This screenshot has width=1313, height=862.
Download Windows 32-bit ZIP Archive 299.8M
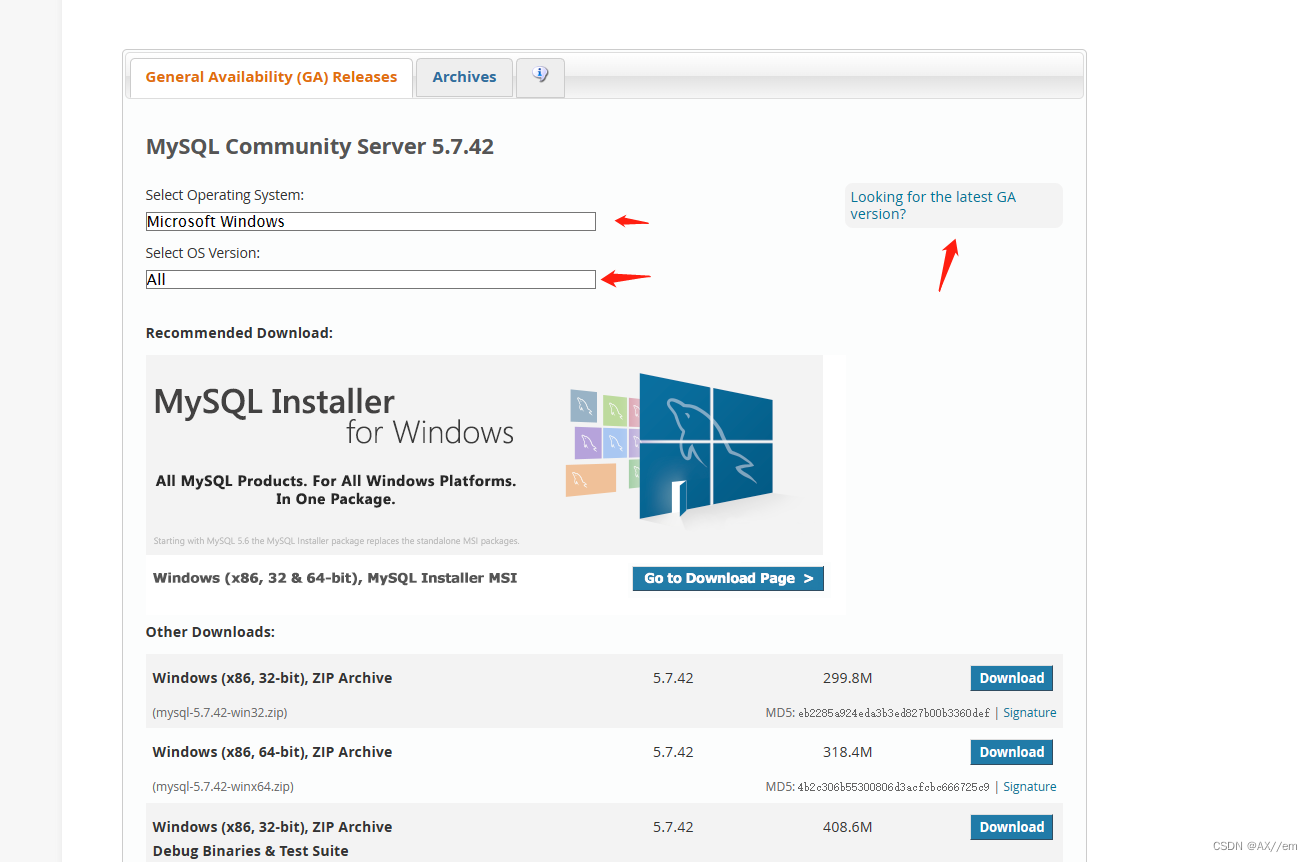coord(1011,678)
